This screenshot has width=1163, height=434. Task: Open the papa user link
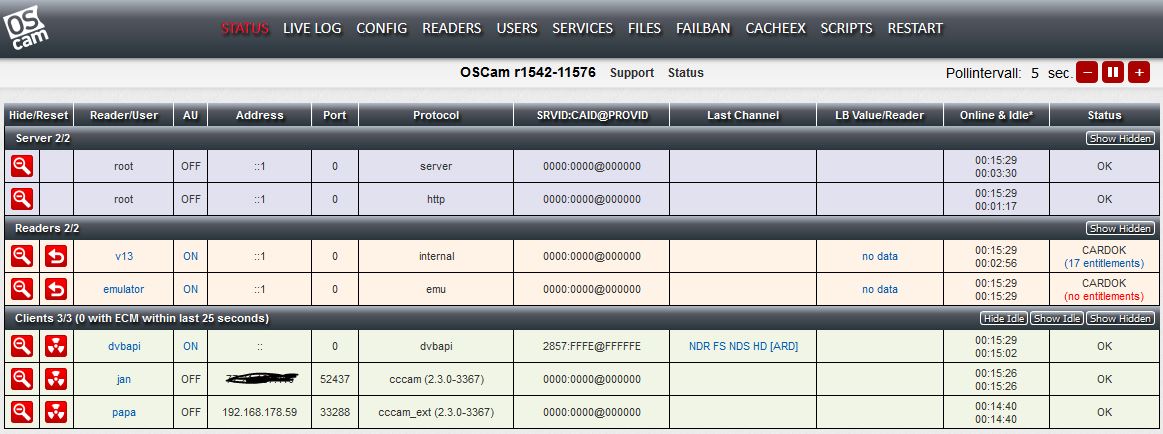click(x=124, y=412)
